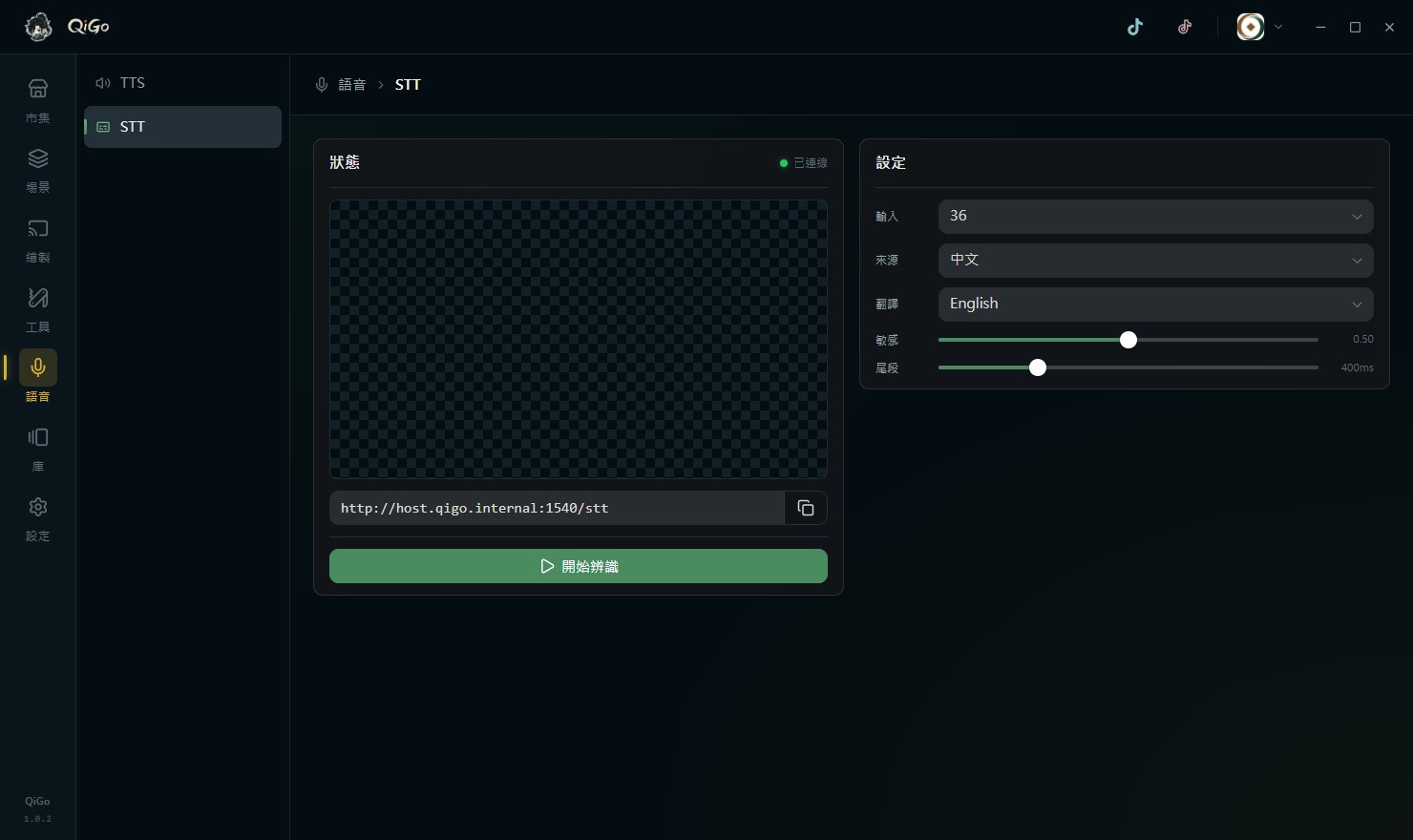Viewport: 1413px width, 840px height.
Task: Go to the 場景 scenes section
Action: click(38, 170)
